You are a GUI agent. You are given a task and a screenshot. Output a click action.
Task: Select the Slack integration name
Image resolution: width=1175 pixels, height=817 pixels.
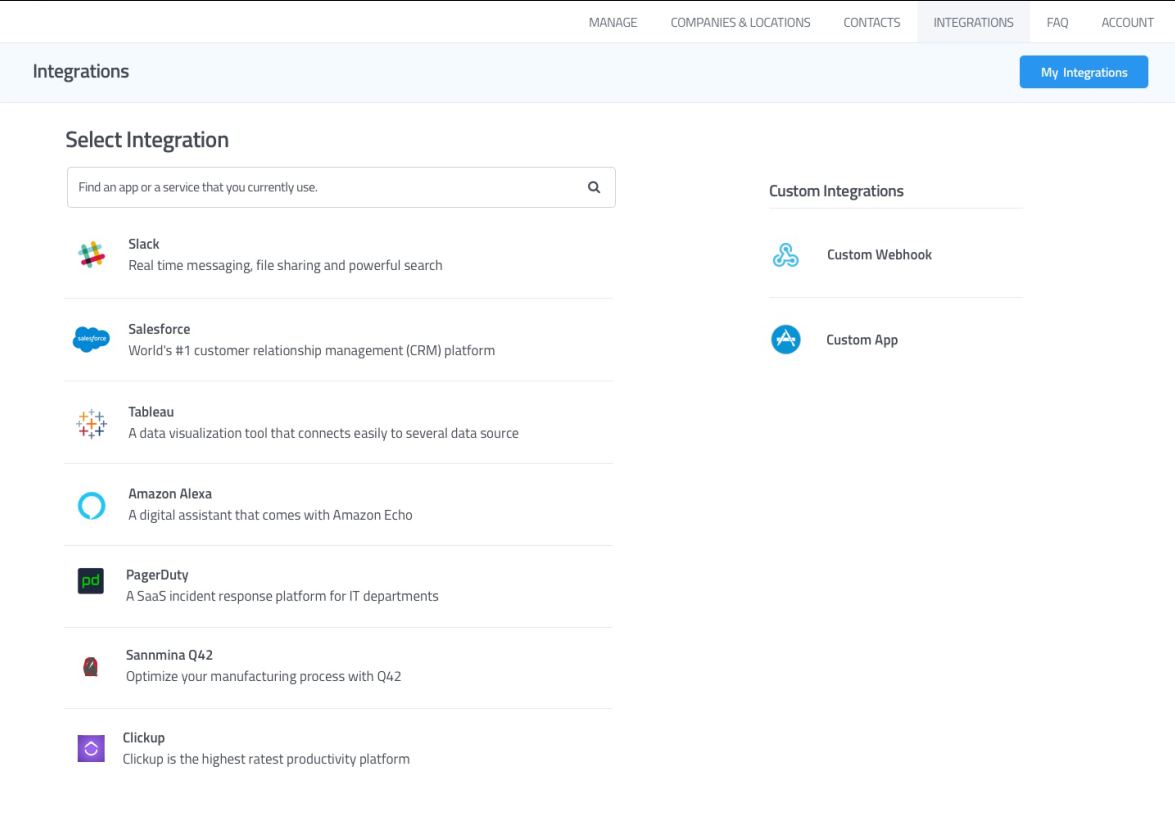pos(144,244)
